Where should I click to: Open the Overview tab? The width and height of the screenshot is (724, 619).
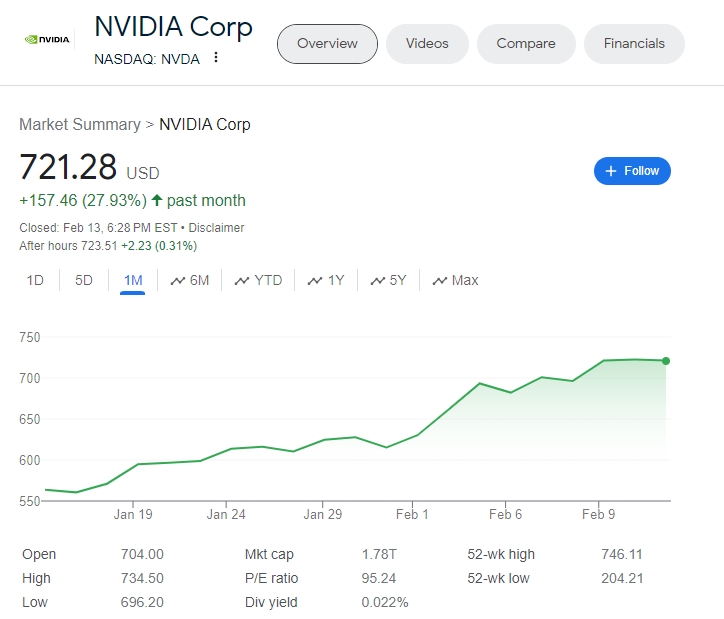click(327, 44)
